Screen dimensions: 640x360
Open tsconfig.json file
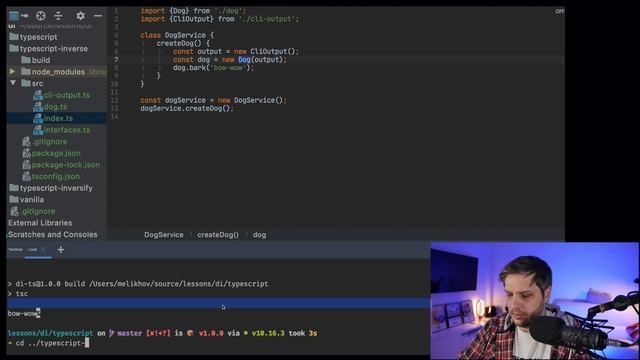[x=56, y=177]
